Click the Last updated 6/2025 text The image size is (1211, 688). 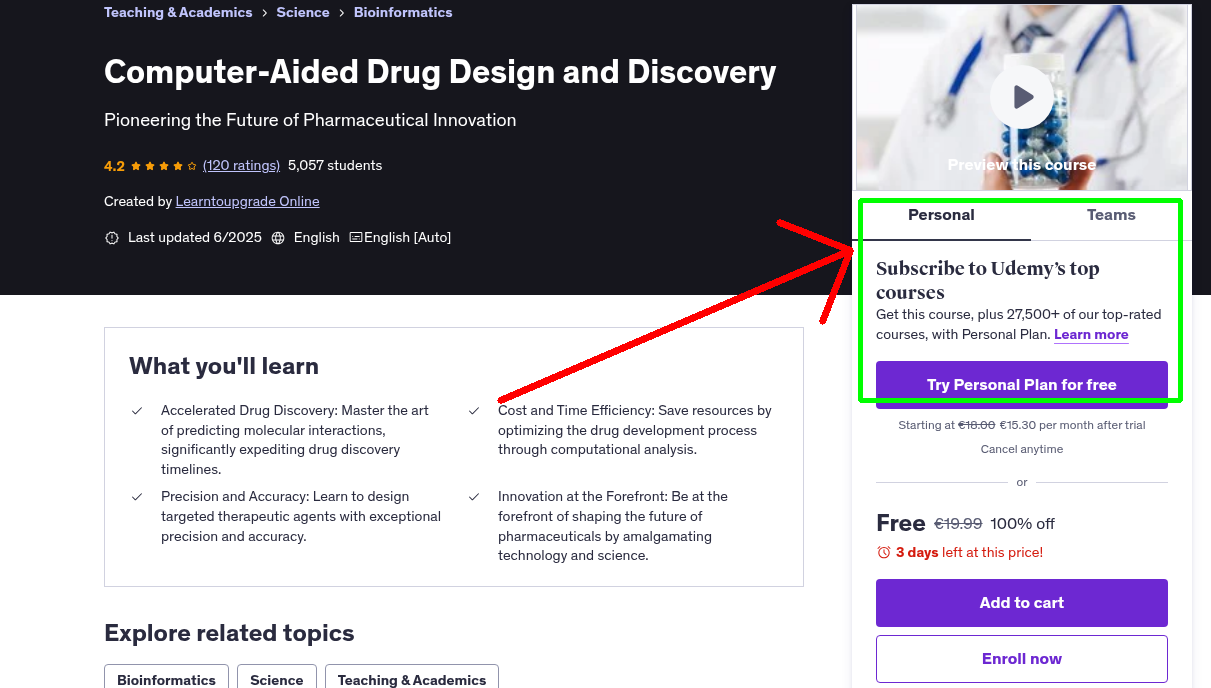pyautogui.click(x=195, y=238)
